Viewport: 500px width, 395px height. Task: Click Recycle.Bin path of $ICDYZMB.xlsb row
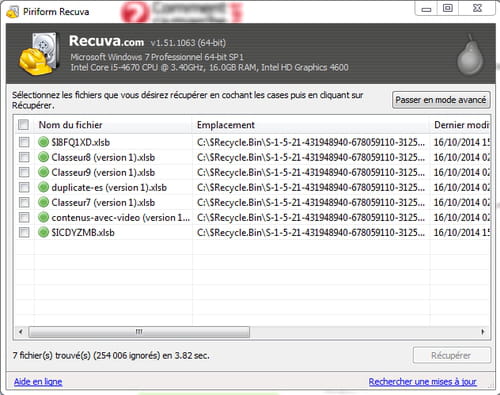coord(311,232)
